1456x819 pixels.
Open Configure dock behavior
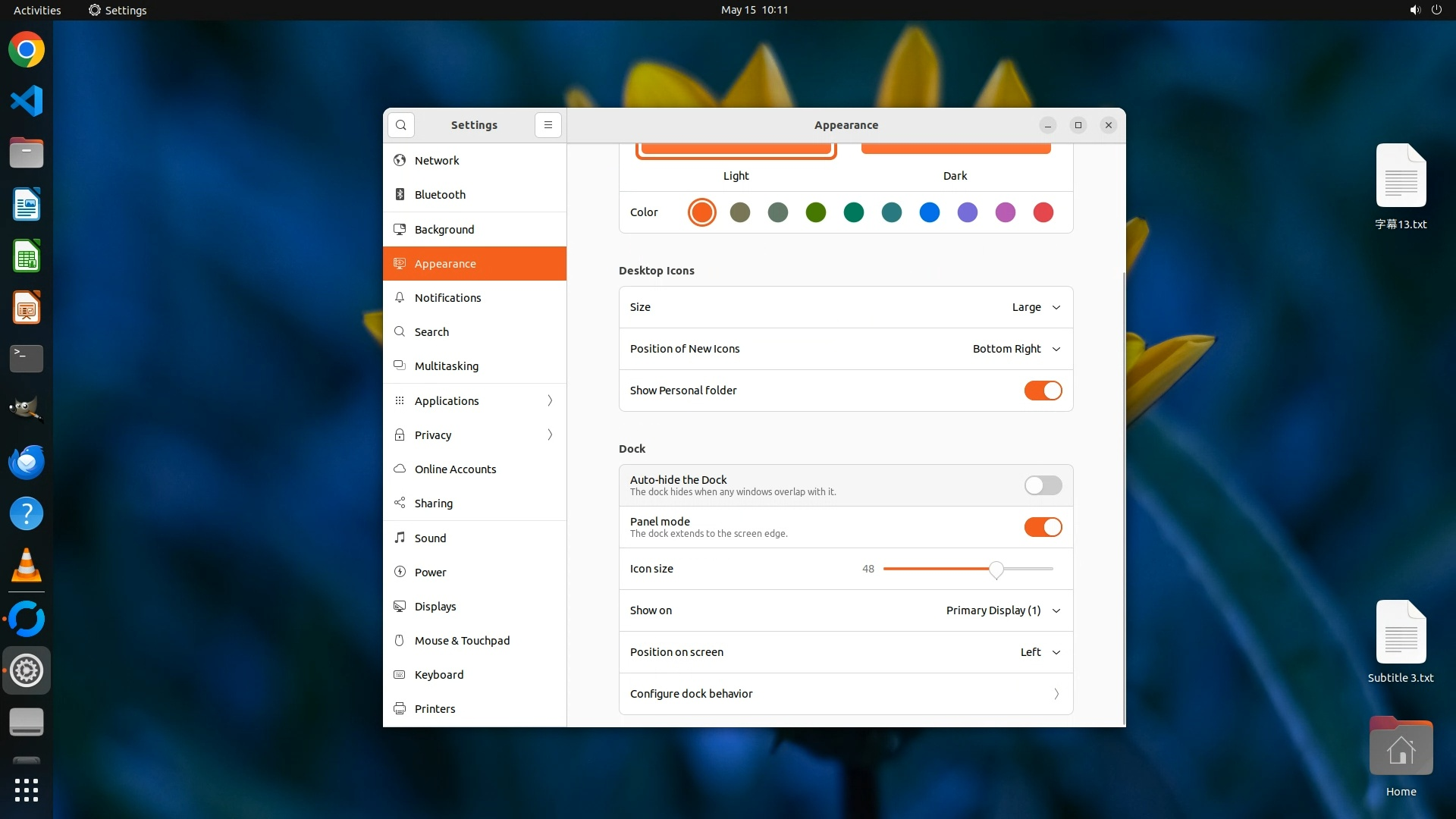point(846,694)
